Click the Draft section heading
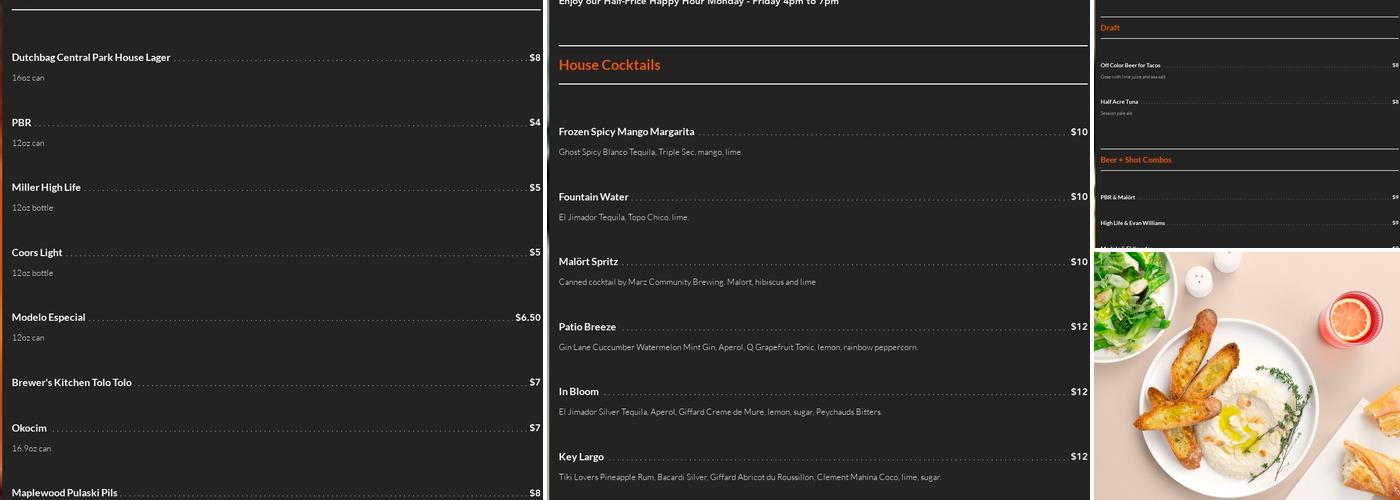The image size is (1400, 500). (x=1110, y=28)
